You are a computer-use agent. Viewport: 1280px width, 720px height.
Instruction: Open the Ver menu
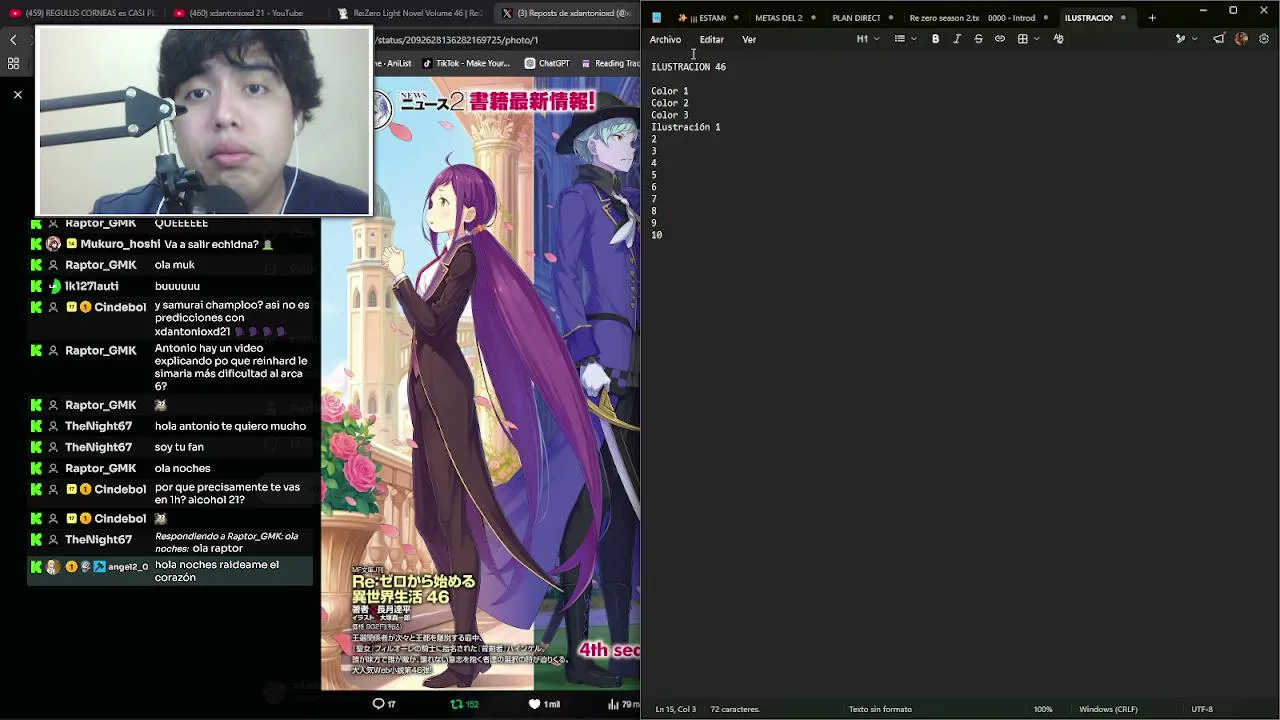tap(749, 39)
